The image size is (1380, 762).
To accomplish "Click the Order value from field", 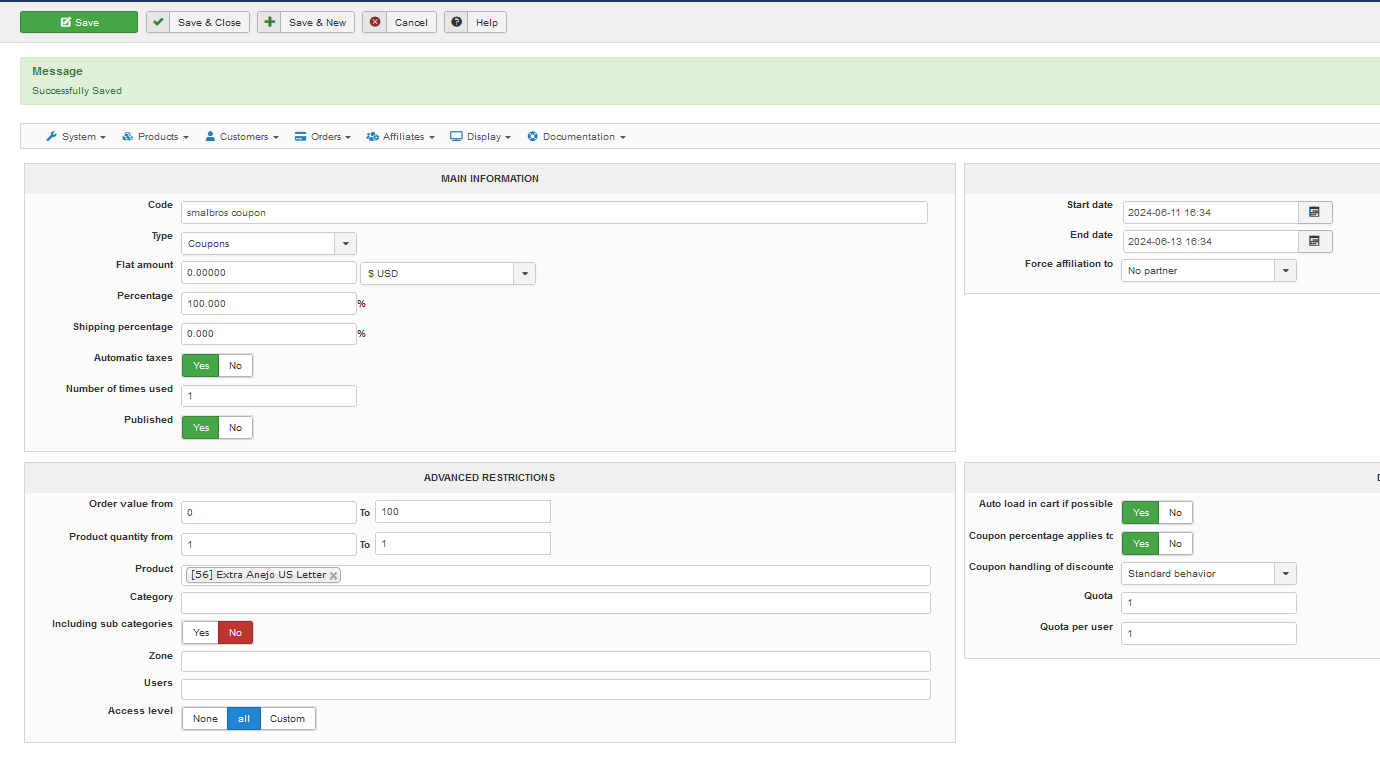I will (269, 512).
